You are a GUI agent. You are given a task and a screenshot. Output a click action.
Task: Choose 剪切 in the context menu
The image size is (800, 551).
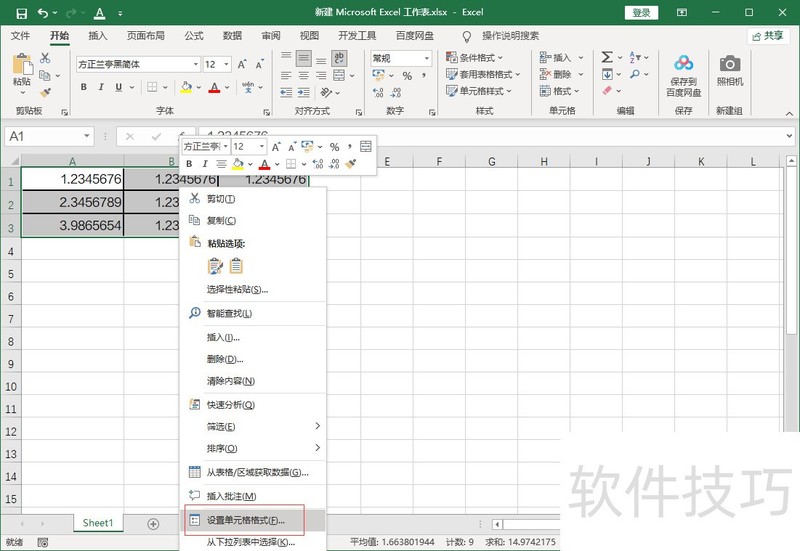point(253,199)
